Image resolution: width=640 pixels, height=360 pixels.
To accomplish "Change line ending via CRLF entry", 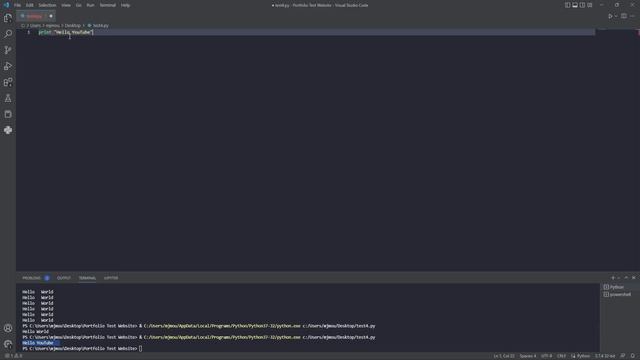I will pyautogui.click(x=562, y=356).
